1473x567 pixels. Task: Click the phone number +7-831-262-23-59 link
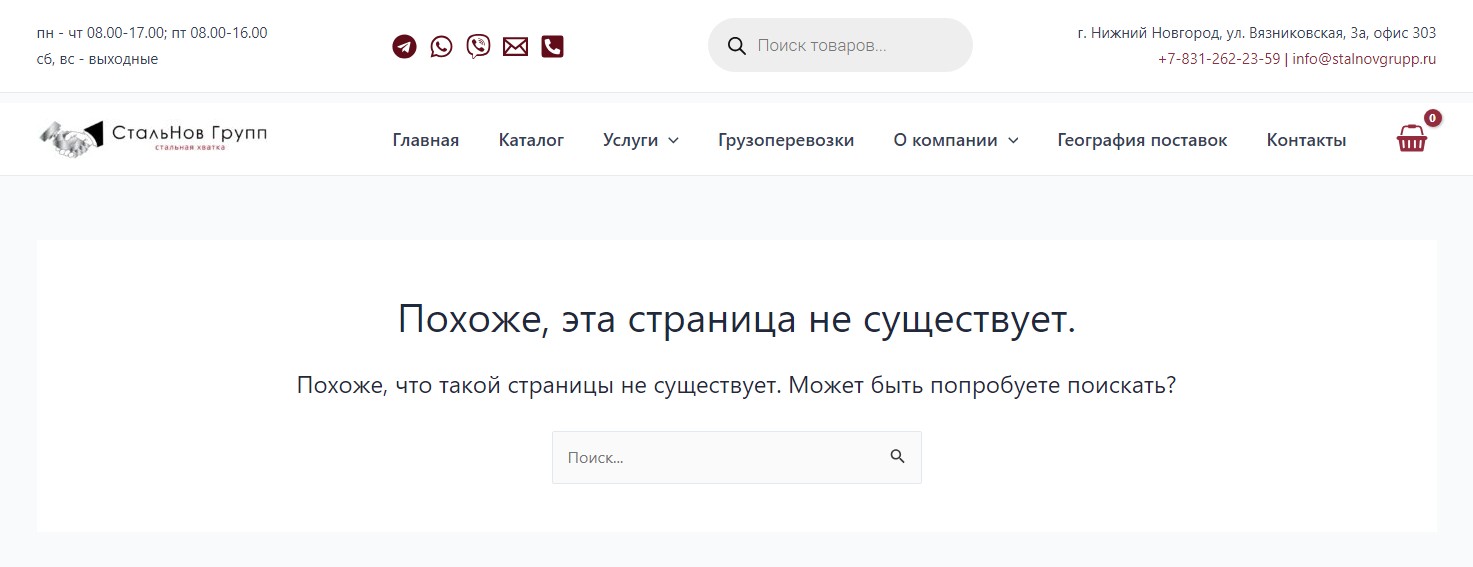point(1219,59)
